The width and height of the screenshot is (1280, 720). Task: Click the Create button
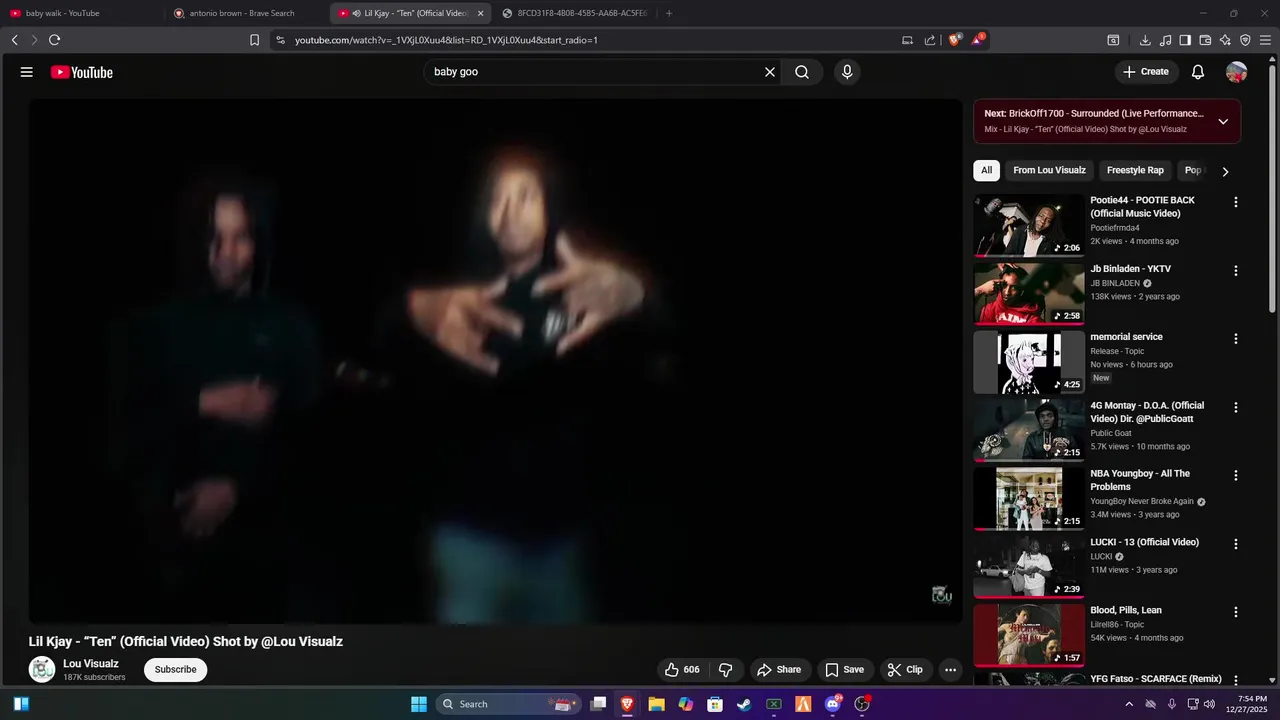tap(1146, 72)
